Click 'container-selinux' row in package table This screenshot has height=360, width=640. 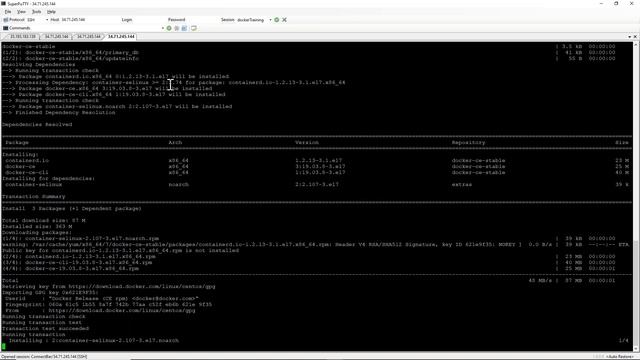point(317,184)
